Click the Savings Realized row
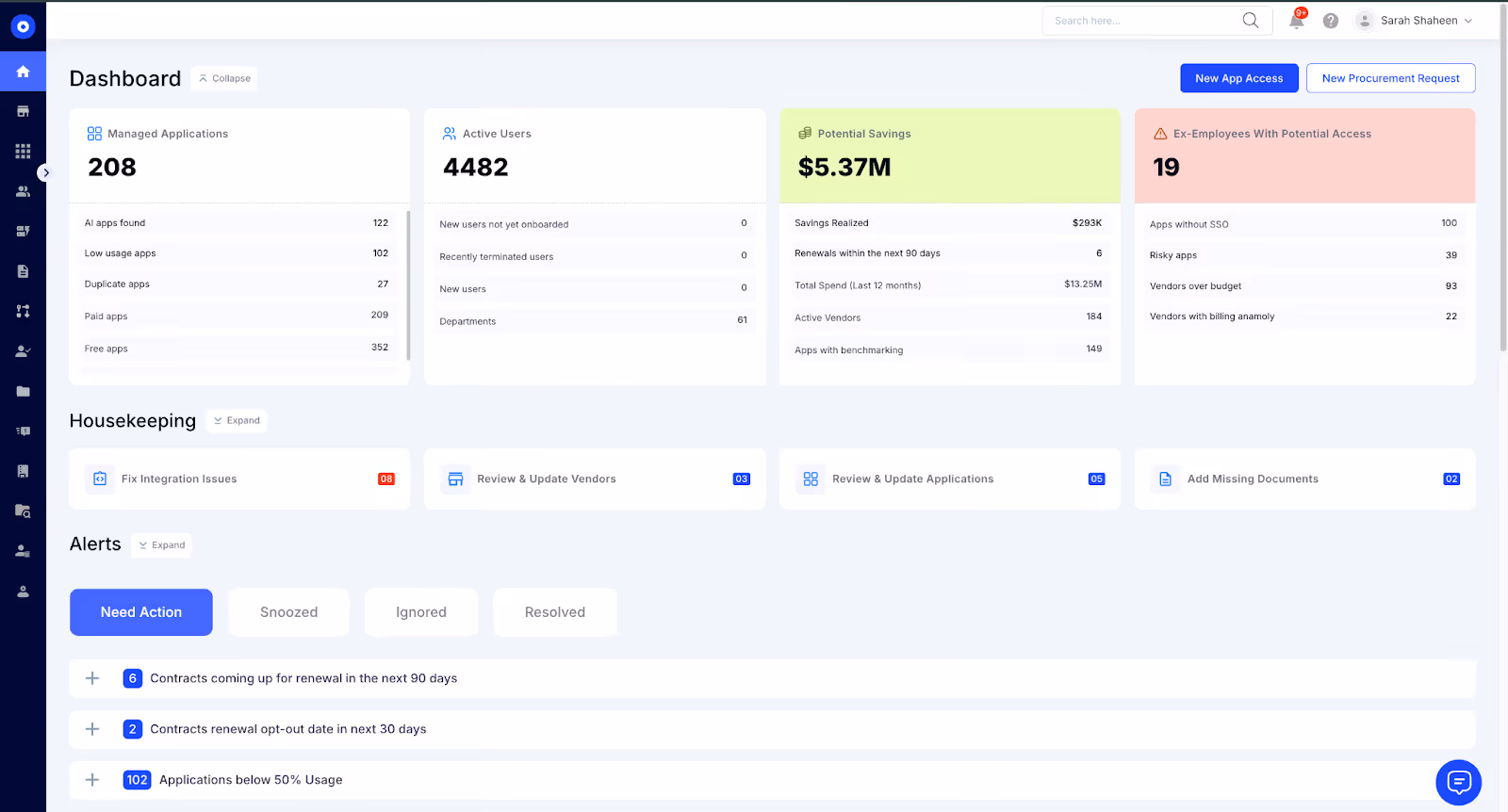 [950, 223]
